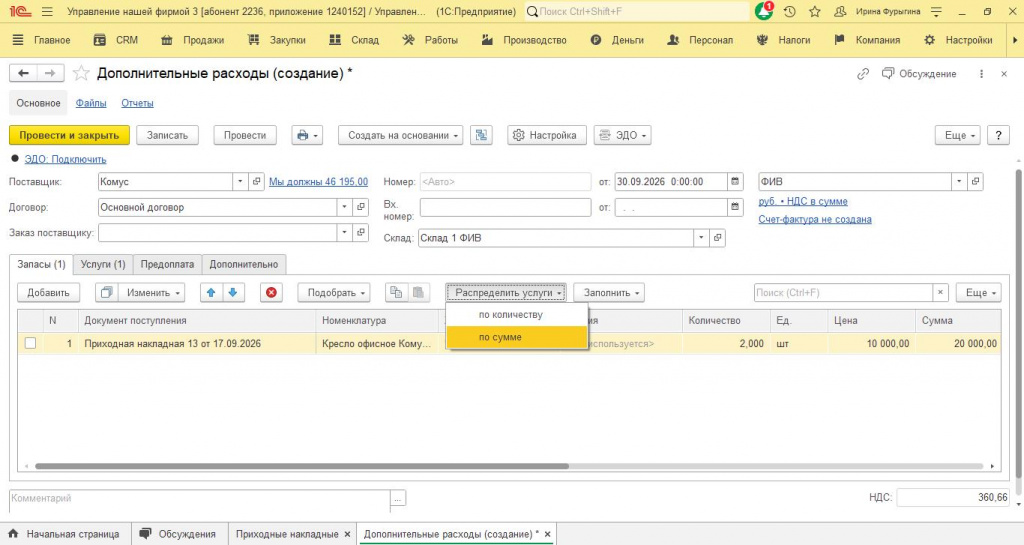Expand warehouse dropdown list
This screenshot has height=545, width=1024.
(701, 238)
